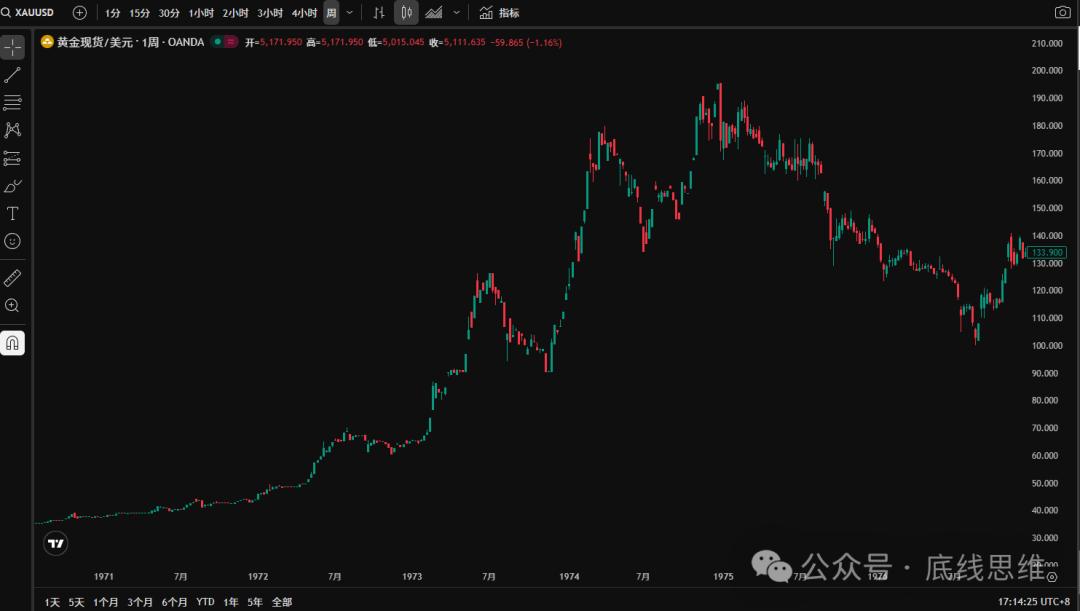Click the gold symbol icon in legend

pos(47,42)
